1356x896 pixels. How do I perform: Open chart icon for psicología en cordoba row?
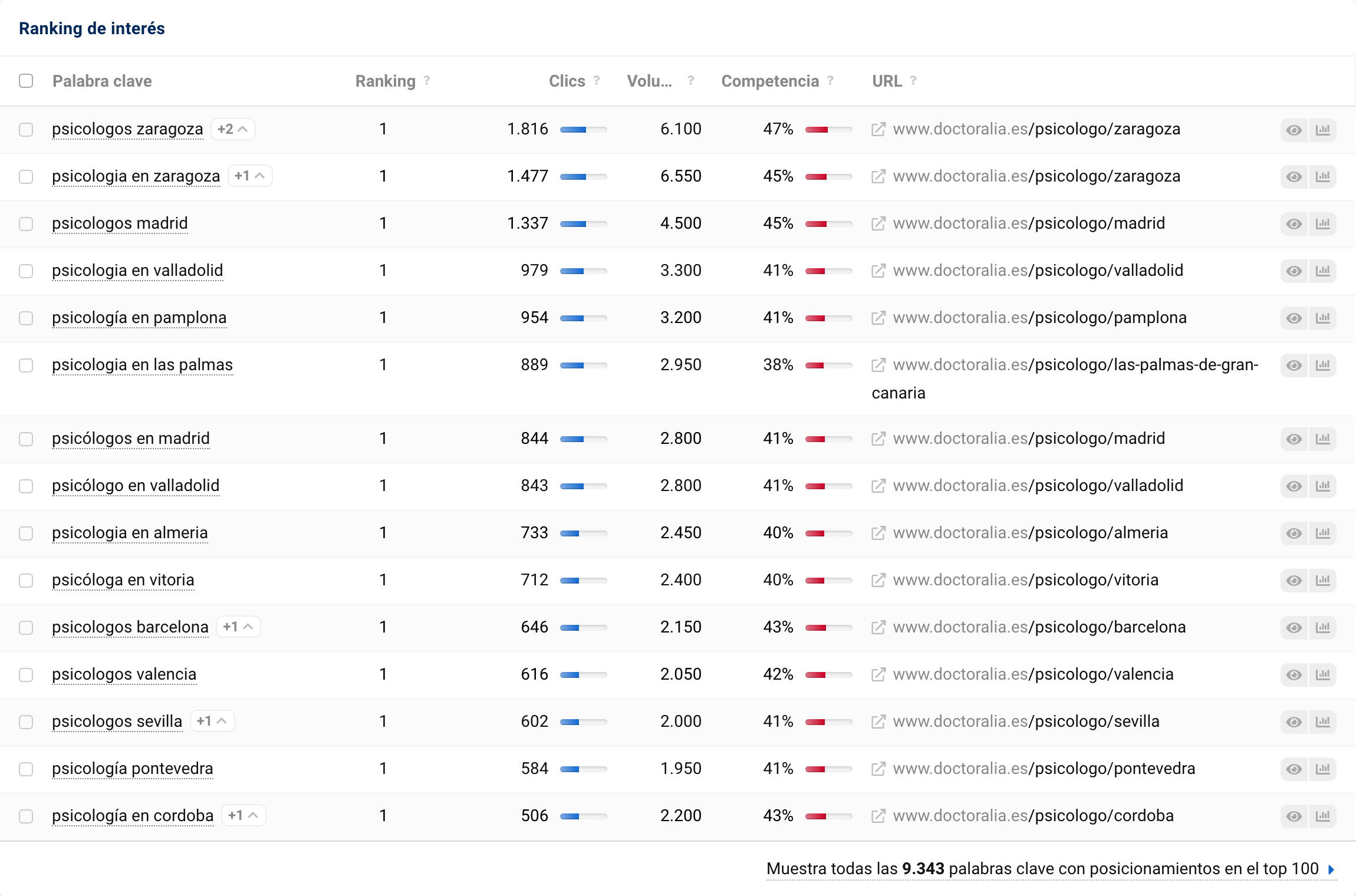click(x=1322, y=816)
